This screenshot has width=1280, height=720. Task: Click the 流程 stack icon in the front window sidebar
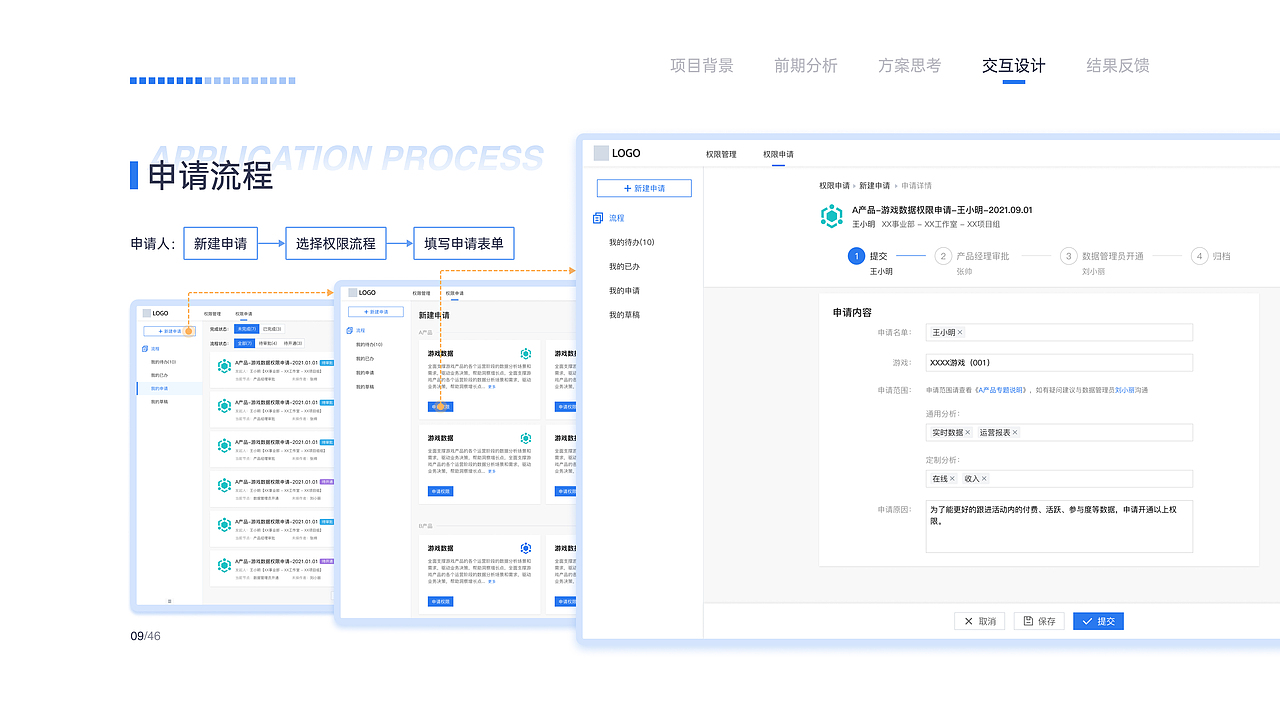click(x=598, y=218)
